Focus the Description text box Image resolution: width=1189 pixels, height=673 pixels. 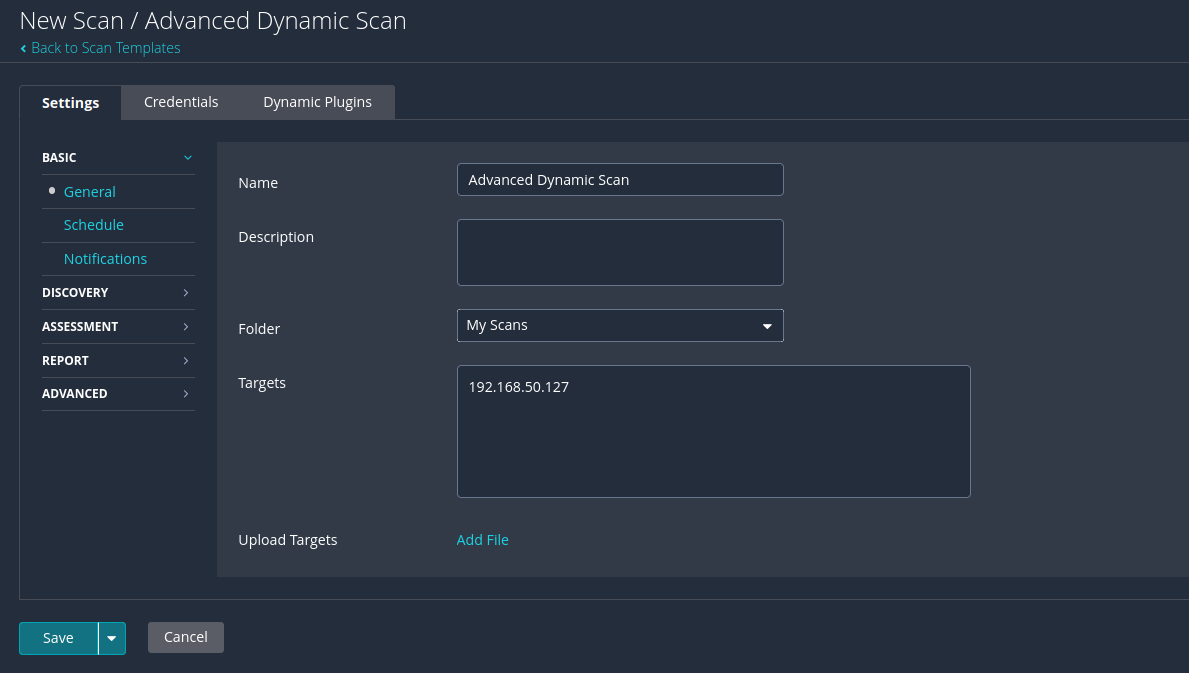click(620, 253)
